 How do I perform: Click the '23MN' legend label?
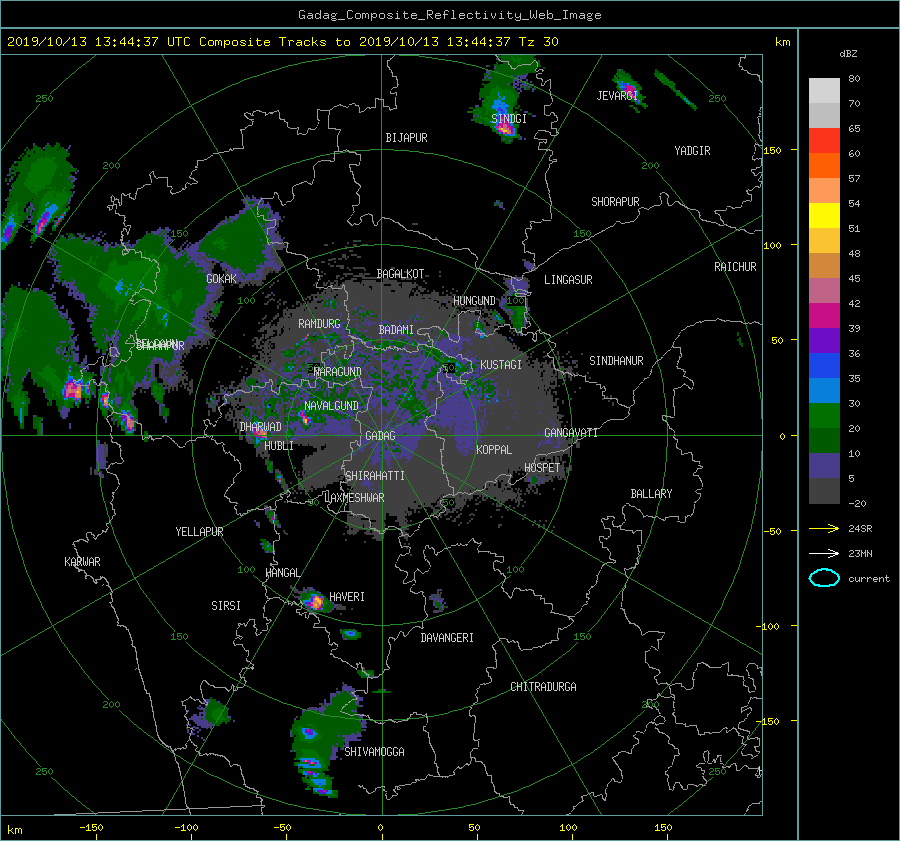pos(860,553)
